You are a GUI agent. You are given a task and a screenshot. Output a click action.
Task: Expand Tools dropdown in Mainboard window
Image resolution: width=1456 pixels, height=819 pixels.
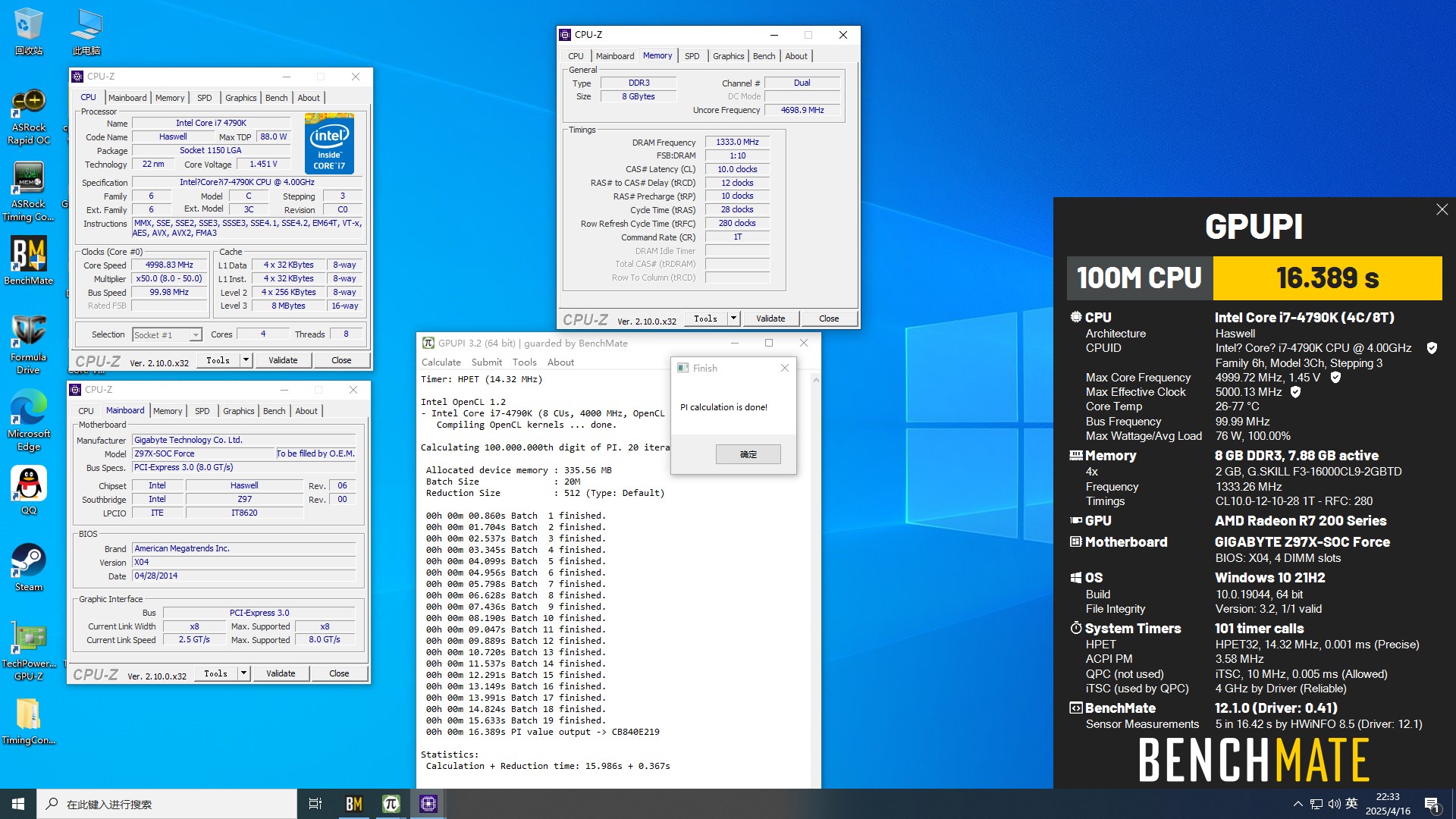click(x=243, y=673)
